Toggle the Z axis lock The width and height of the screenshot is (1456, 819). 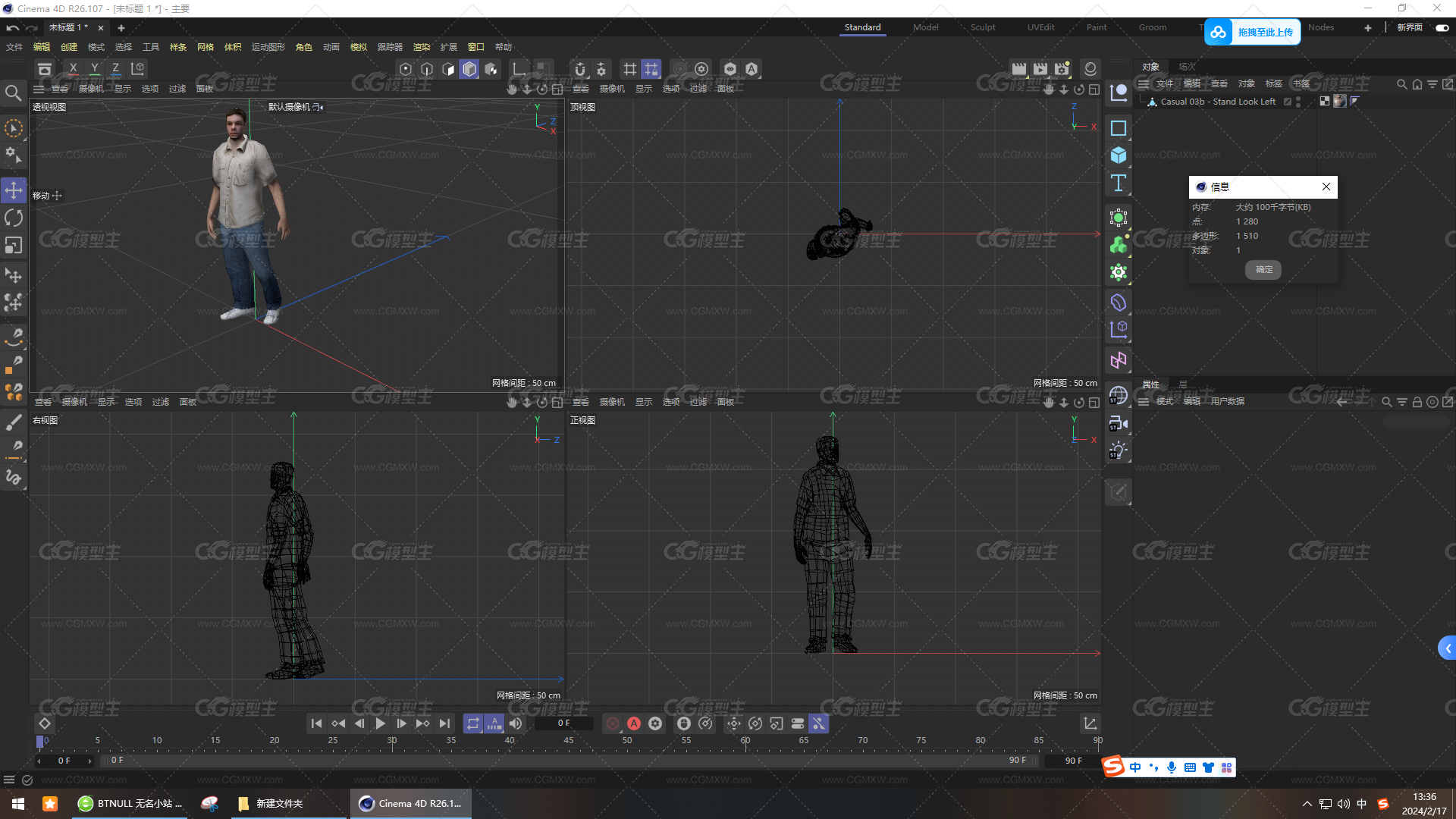tap(115, 69)
